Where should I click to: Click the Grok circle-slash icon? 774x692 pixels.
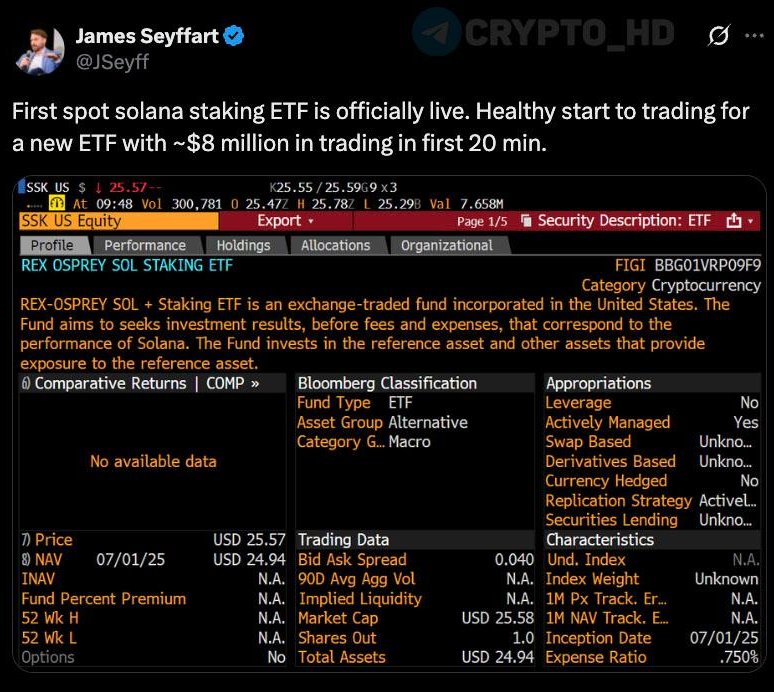point(718,36)
